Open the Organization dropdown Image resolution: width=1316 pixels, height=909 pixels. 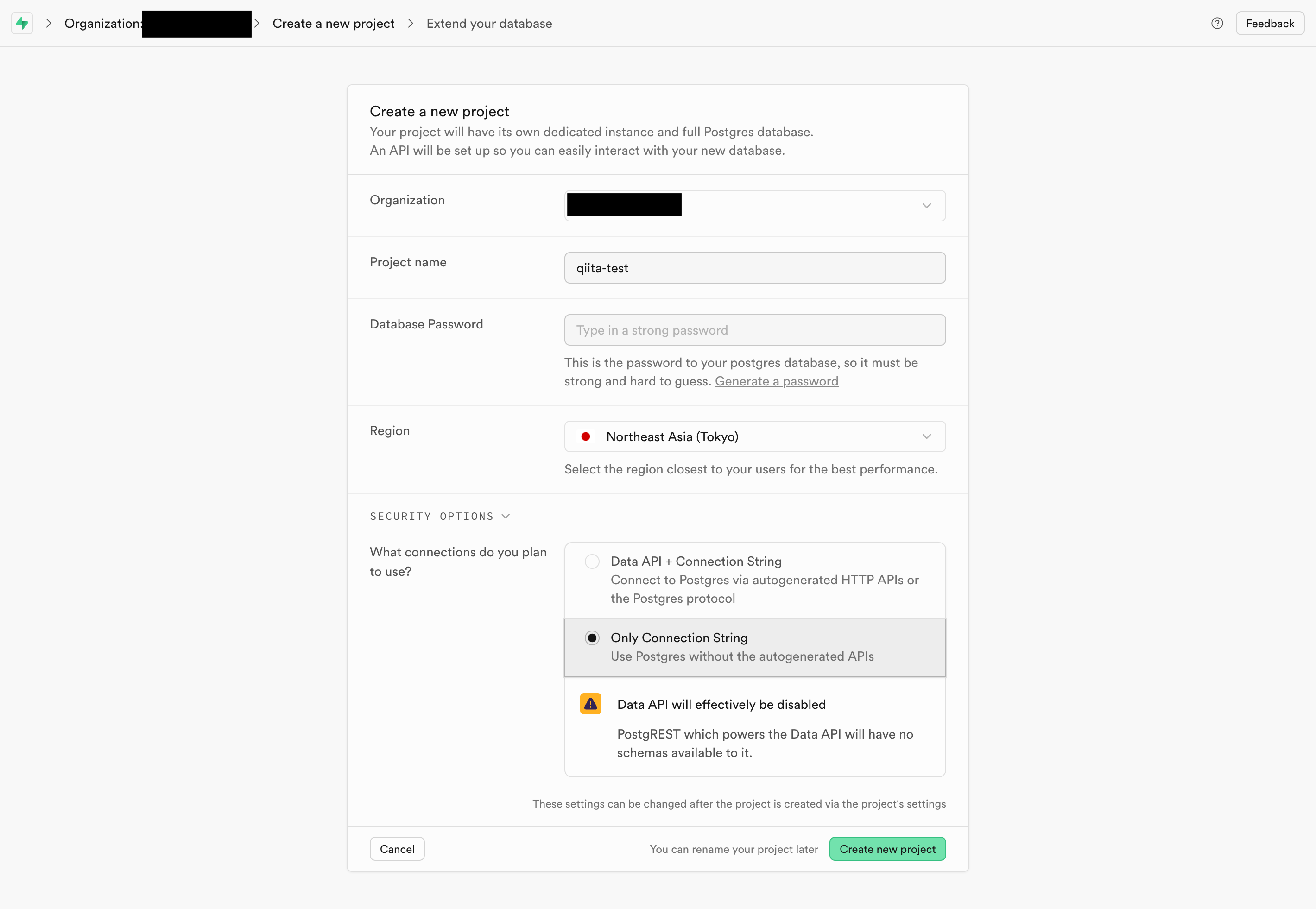(754, 206)
